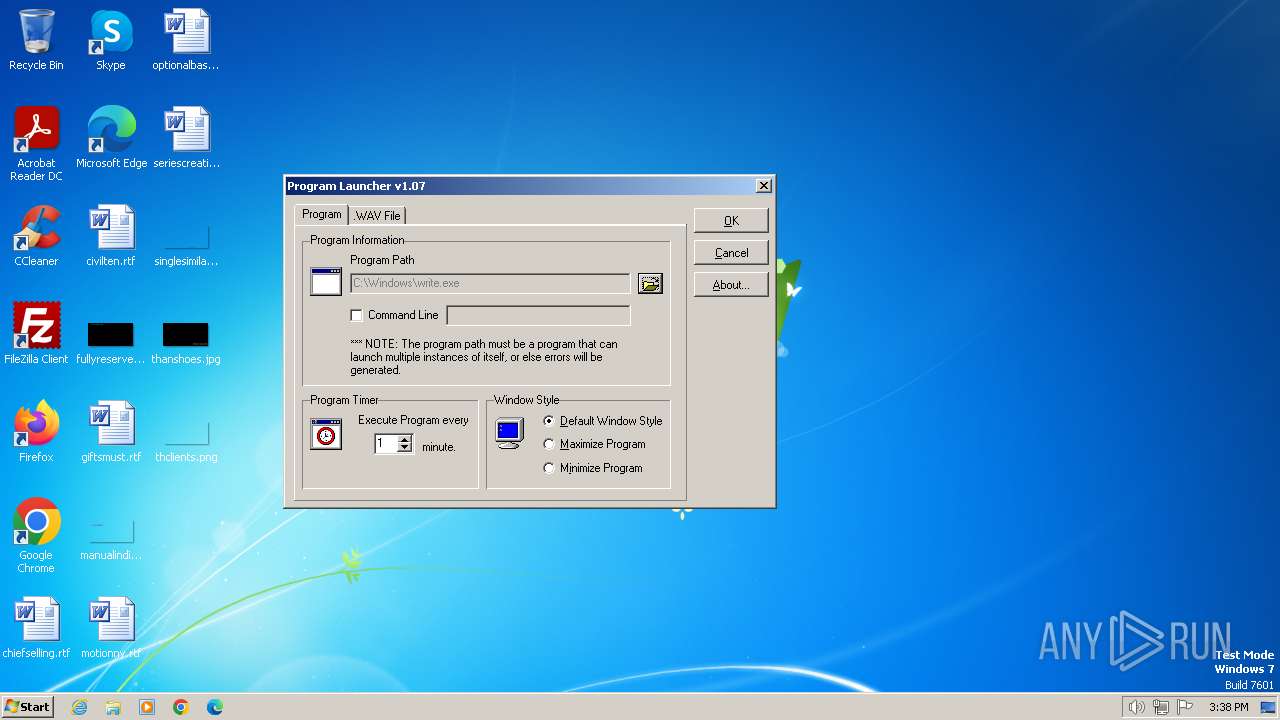Click the clock icon in Program Timer
This screenshot has width=1280, height=720.
tap(326, 434)
